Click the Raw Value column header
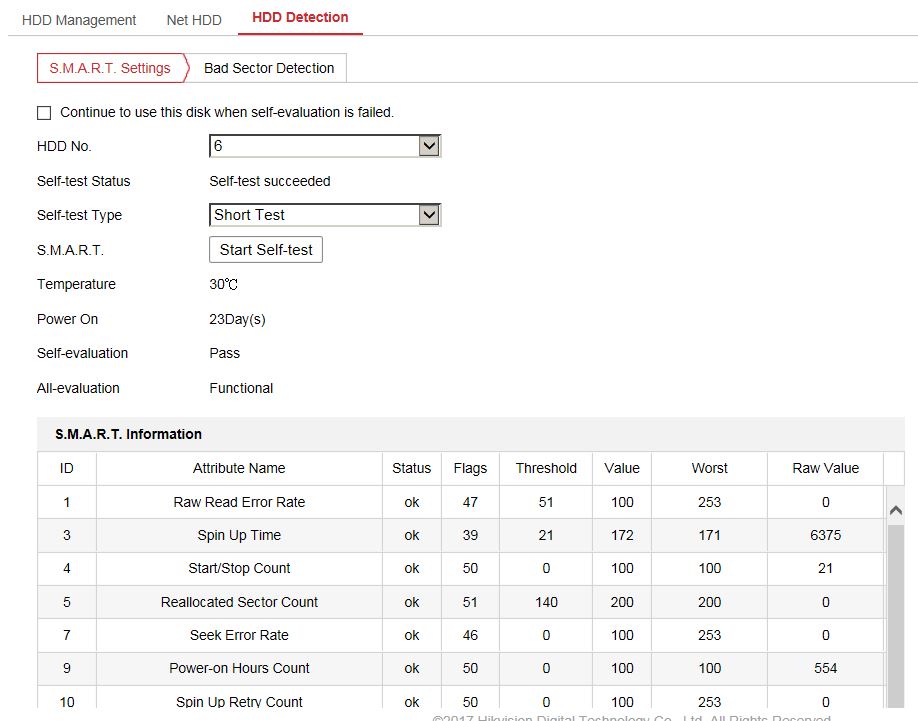The height and width of the screenshot is (721, 918). tap(825, 468)
